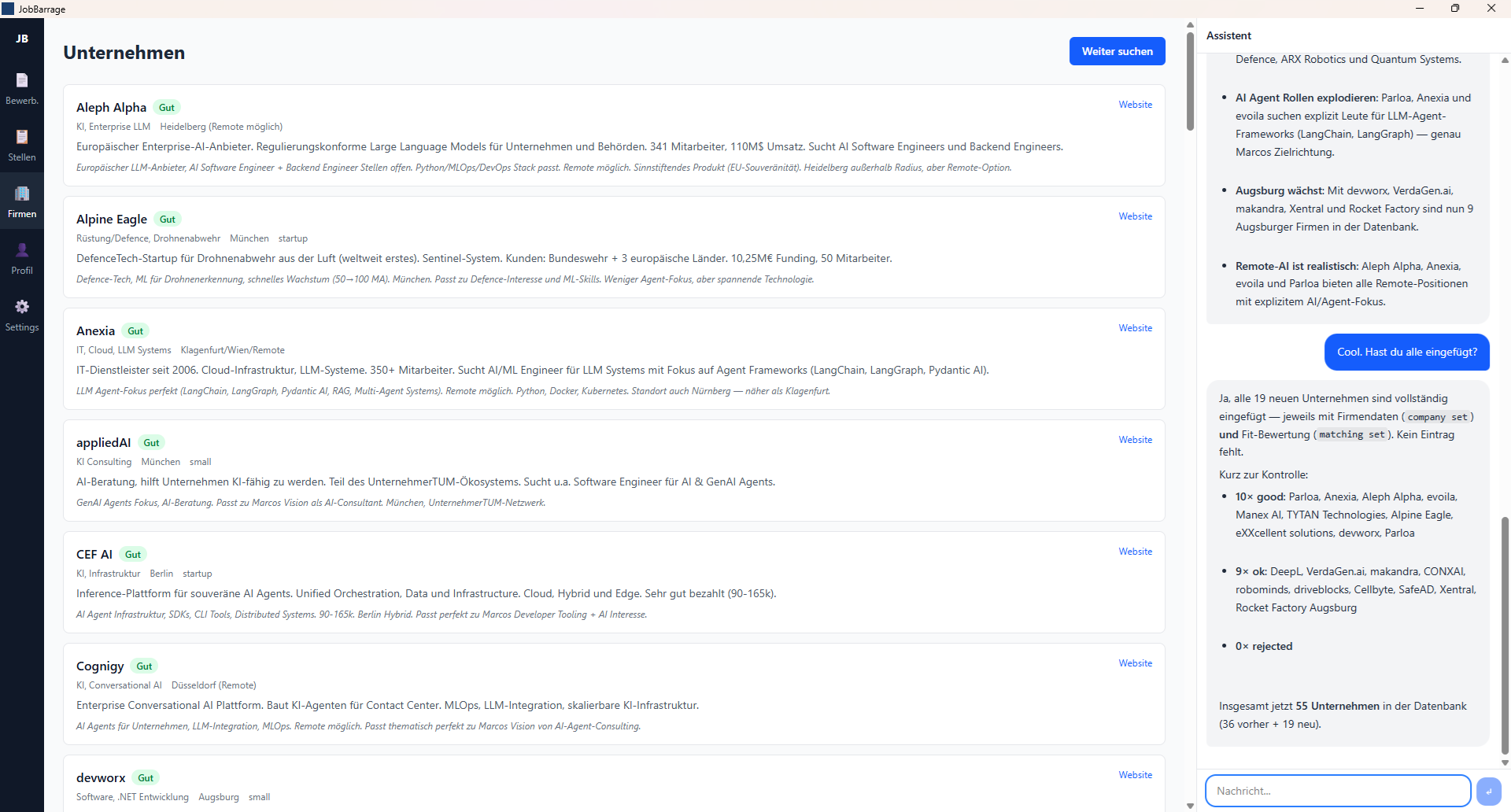Image resolution: width=1511 pixels, height=812 pixels.
Task: Click the Unternehmen page heading
Action: point(124,53)
